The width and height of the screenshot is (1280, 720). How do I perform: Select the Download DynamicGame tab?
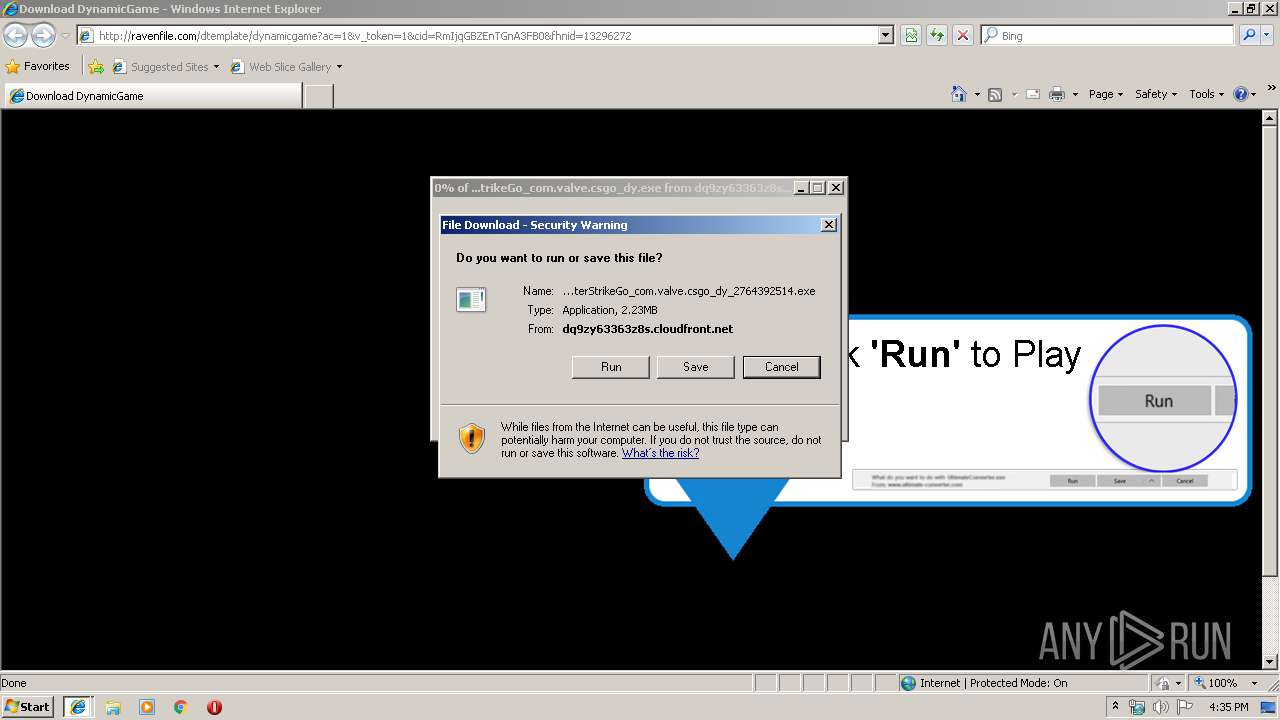152,96
